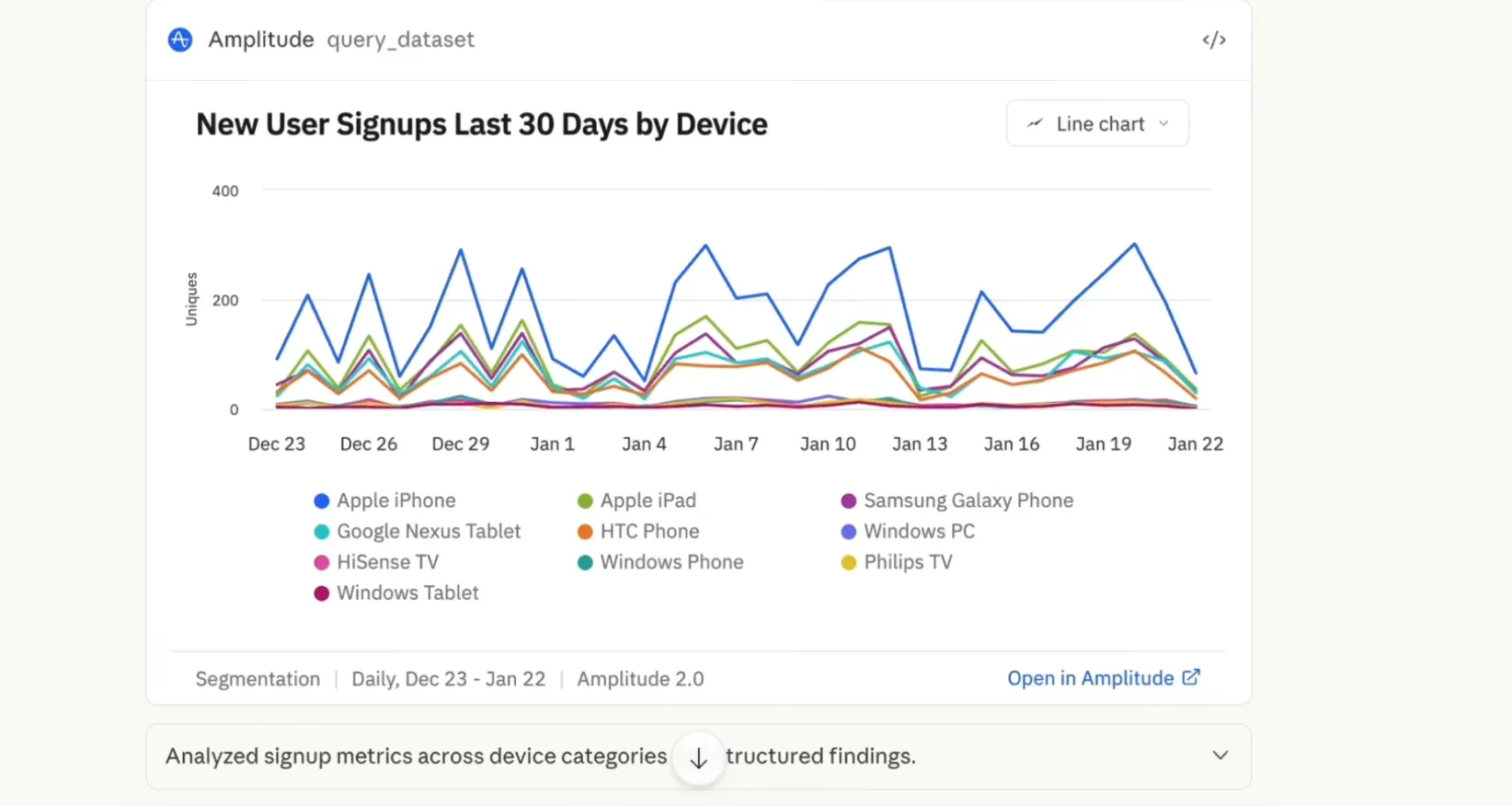Click the purple Samsung Galaxy Phone color dot
The height and width of the screenshot is (806, 1512).
(x=849, y=501)
